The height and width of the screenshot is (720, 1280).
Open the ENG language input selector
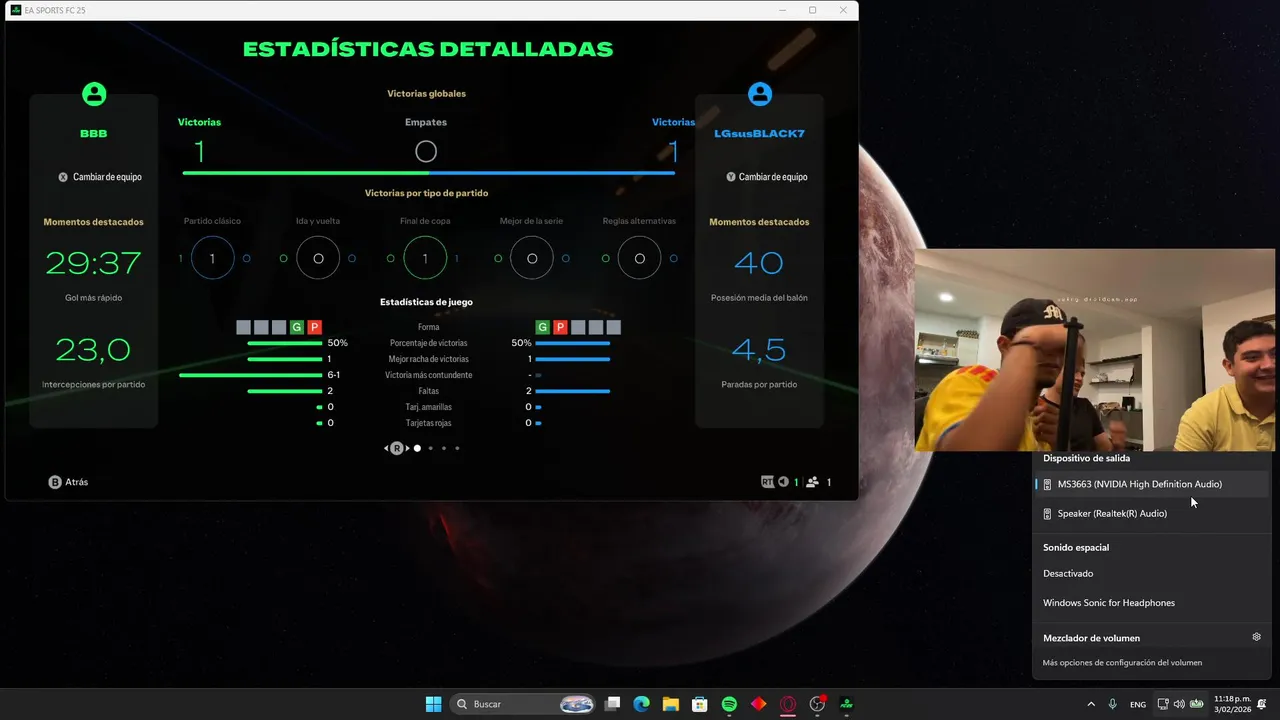[x=1138, y=704]
